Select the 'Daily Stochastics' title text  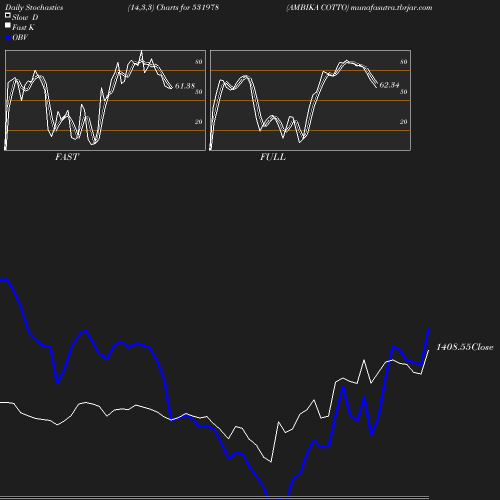pyautogui.click(x=34, y=8)
